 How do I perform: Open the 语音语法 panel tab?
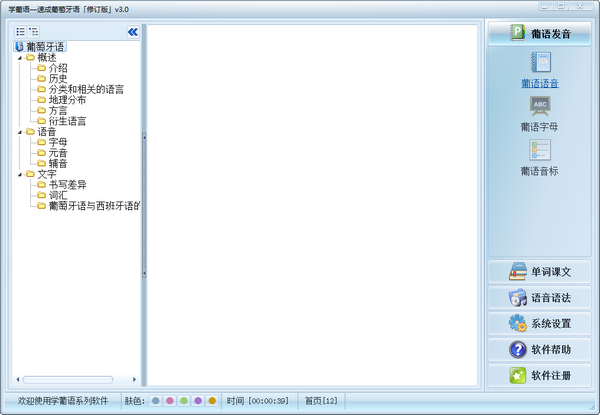540,298
